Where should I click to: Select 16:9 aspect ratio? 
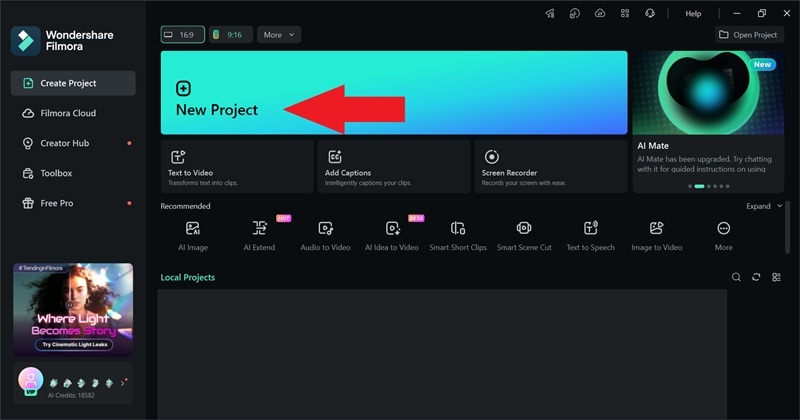183,35
